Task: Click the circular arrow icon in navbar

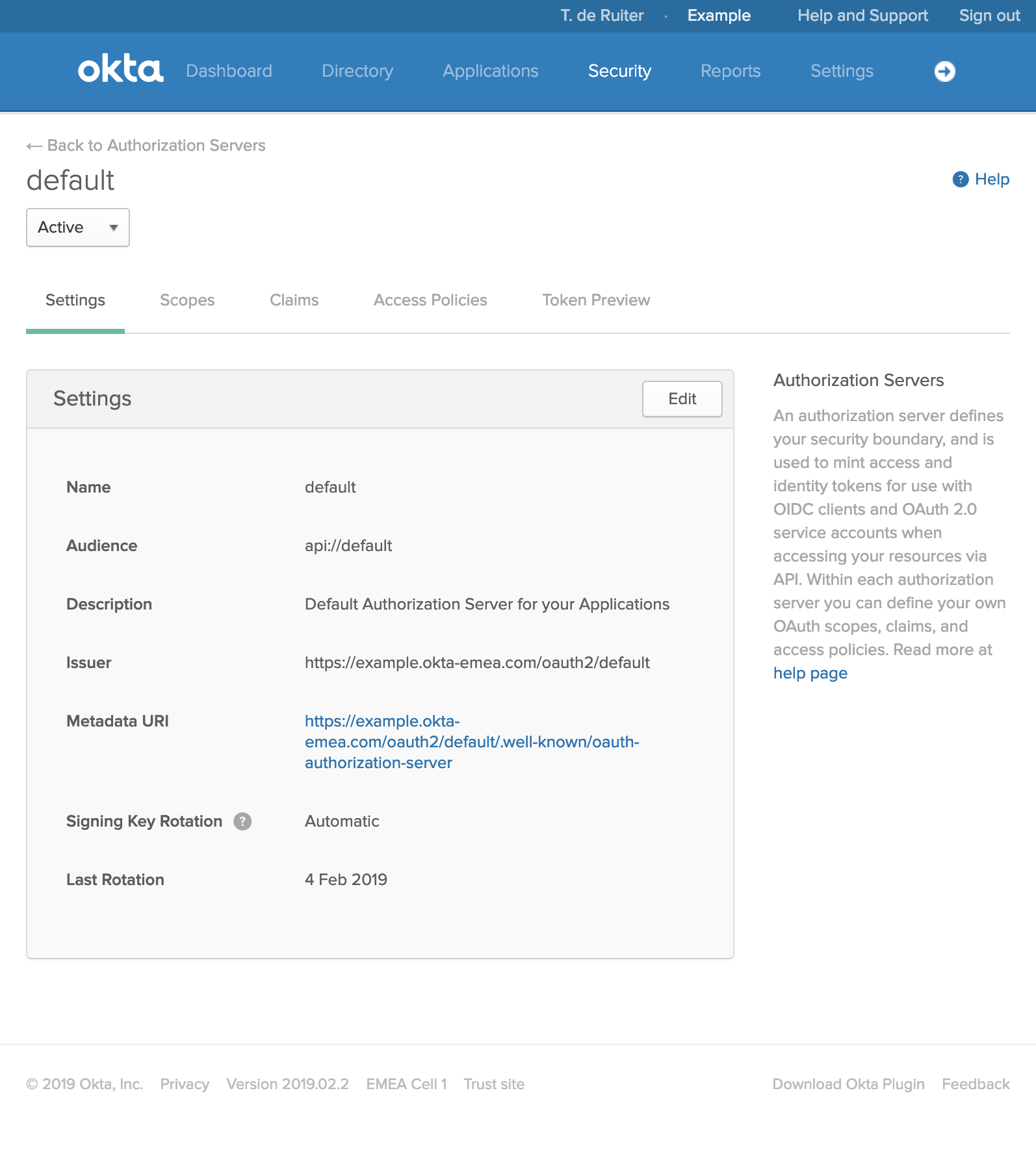Action: click(944, 71)
